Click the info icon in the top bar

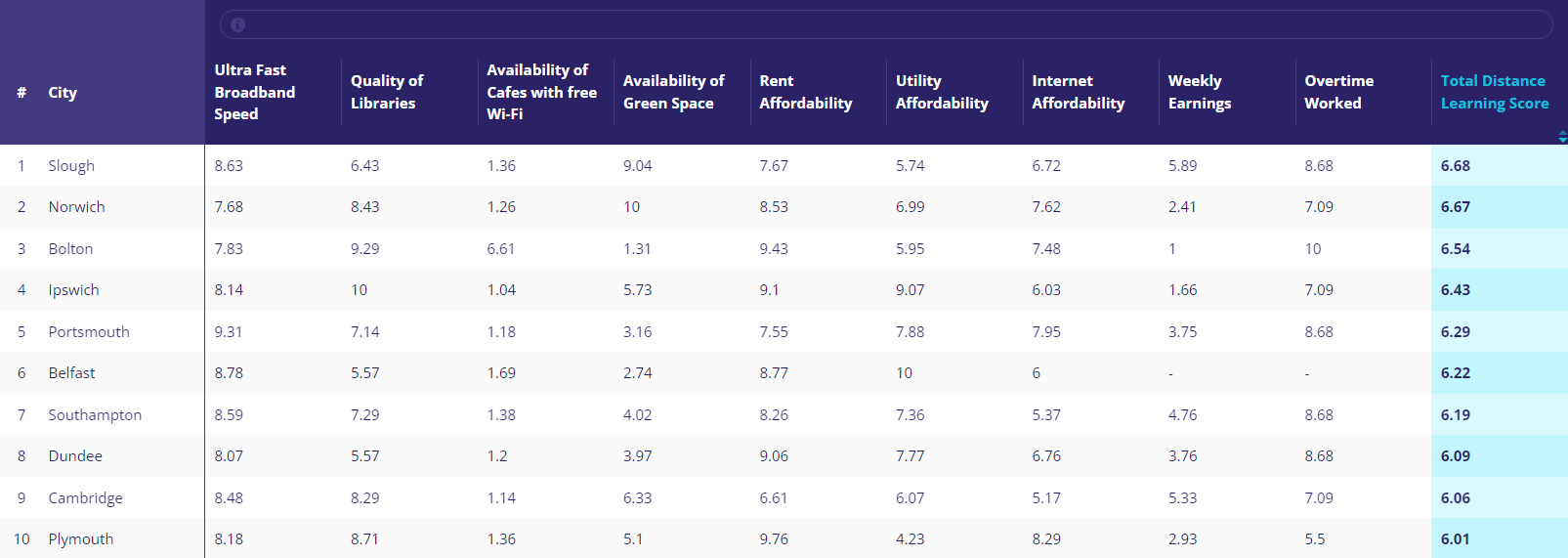pyautogui.click(x=237, y=25)
